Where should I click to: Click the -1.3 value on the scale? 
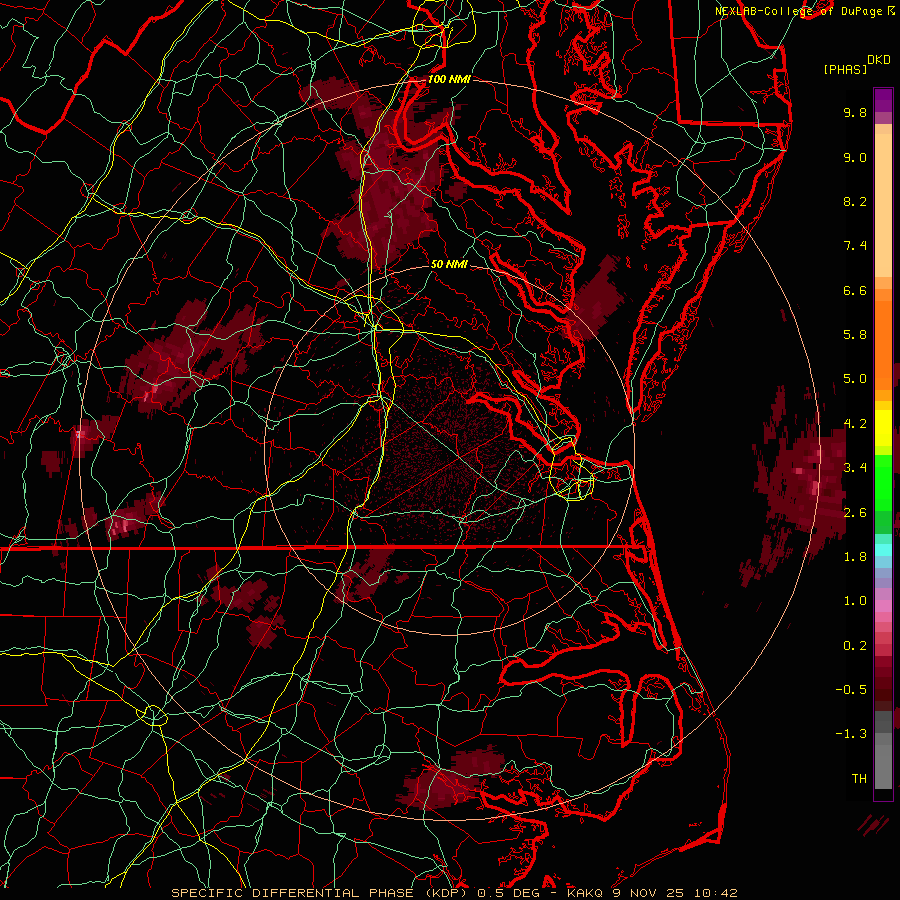(x=851, y=734)
